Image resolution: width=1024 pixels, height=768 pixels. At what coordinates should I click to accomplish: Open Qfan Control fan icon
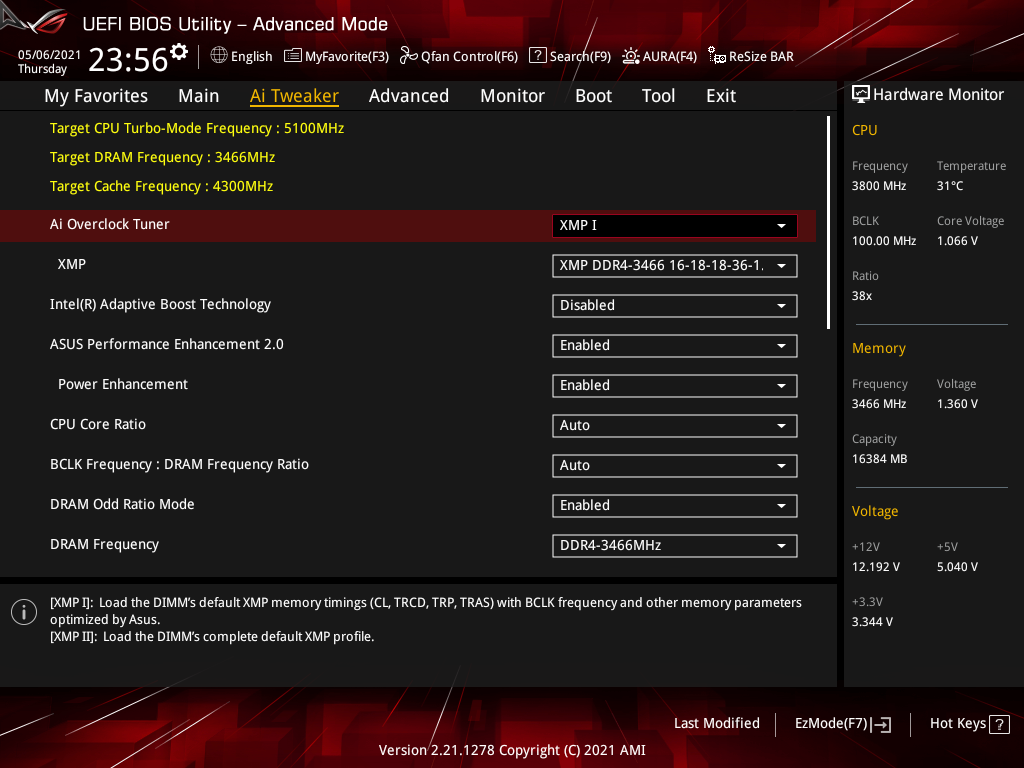(409, 56)
